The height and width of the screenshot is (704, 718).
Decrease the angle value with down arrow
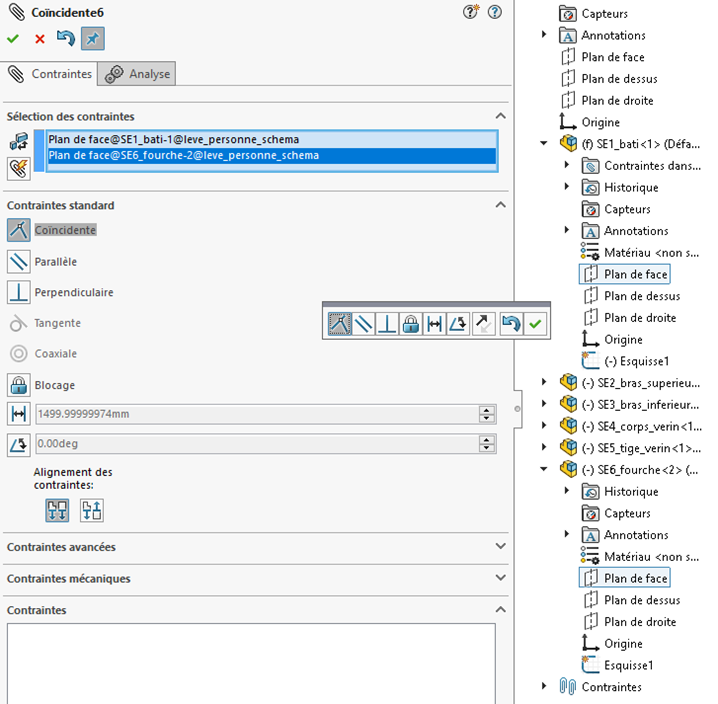pos(487,448)
